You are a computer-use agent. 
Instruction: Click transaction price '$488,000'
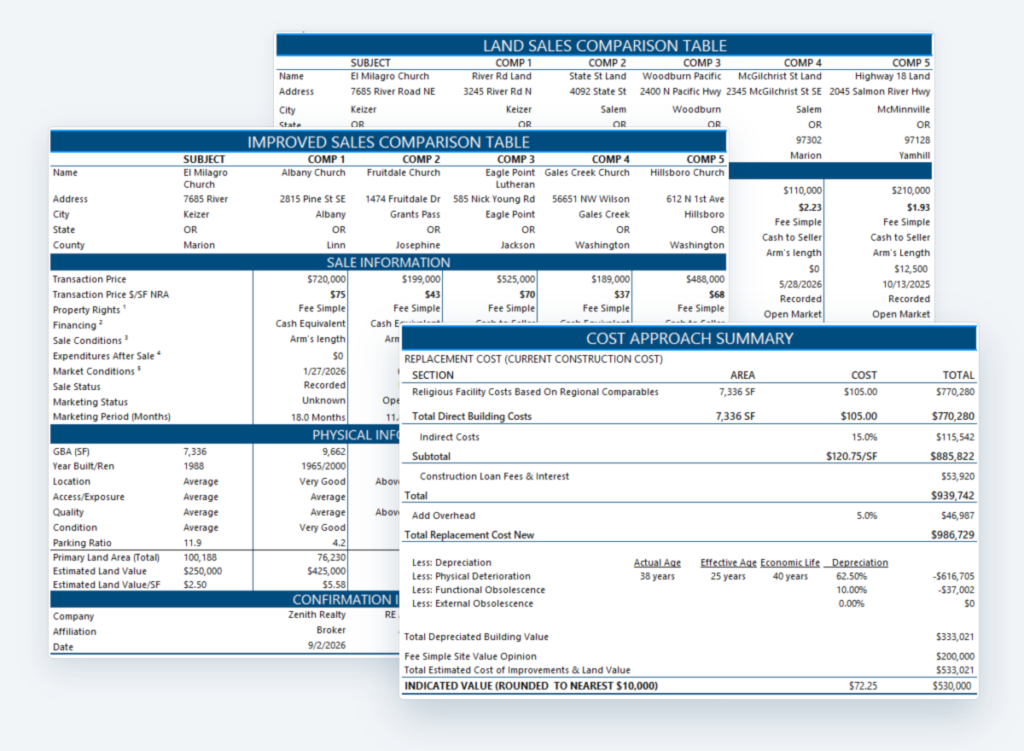pyautogui.click(x=705, y=280)
